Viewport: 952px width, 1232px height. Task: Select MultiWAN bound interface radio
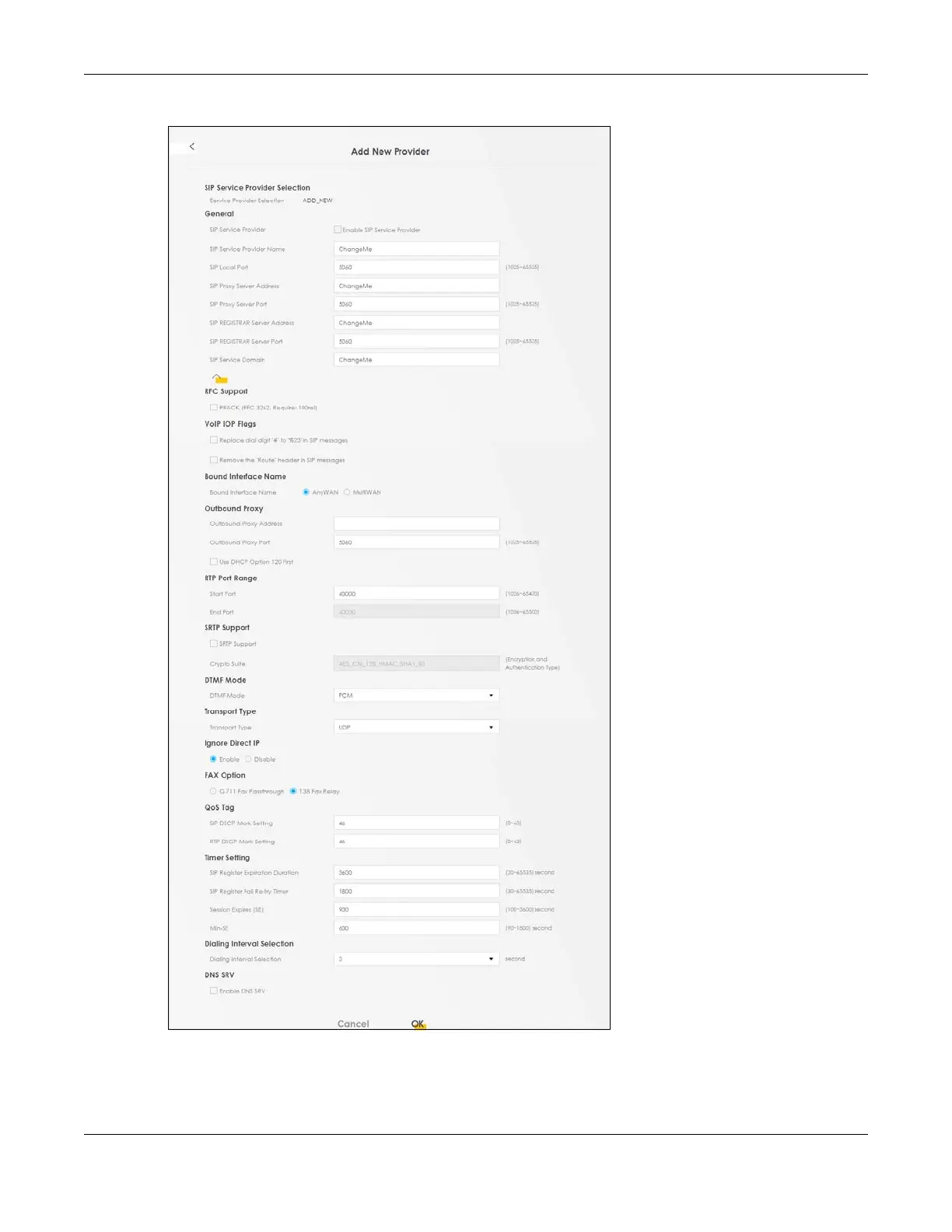pos(347,492)
